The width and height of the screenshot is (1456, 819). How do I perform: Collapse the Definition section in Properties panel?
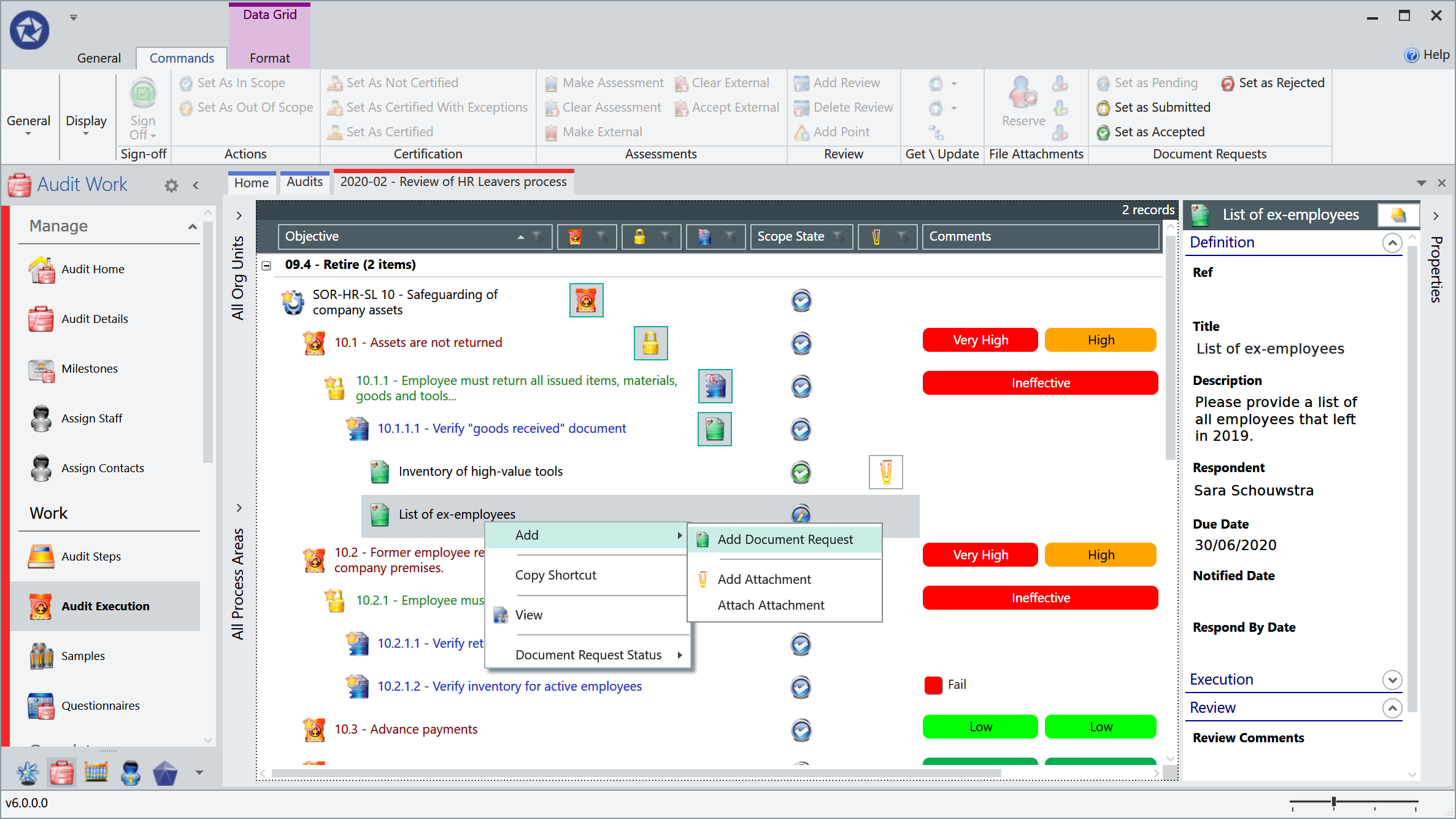click(1392, 243)
